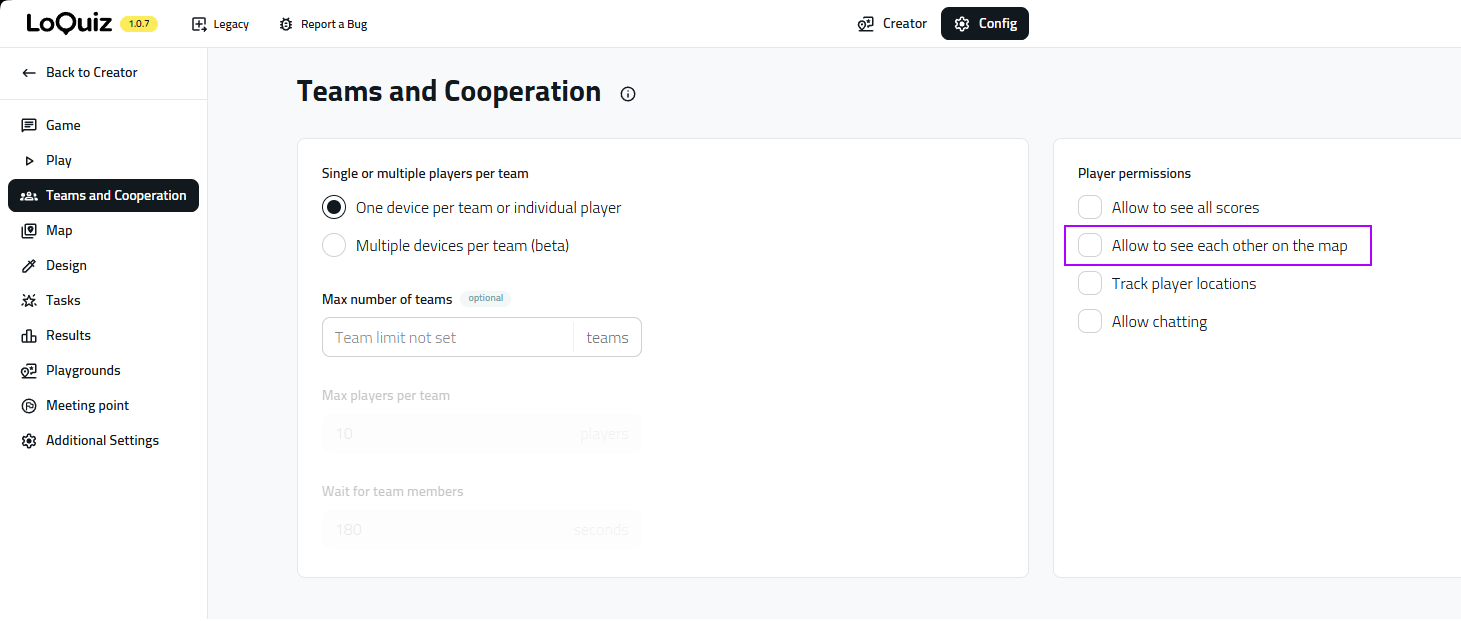Check Allow to see each other on the map
This screenshot has height=621, width=1461.
tap(1090, 246)
